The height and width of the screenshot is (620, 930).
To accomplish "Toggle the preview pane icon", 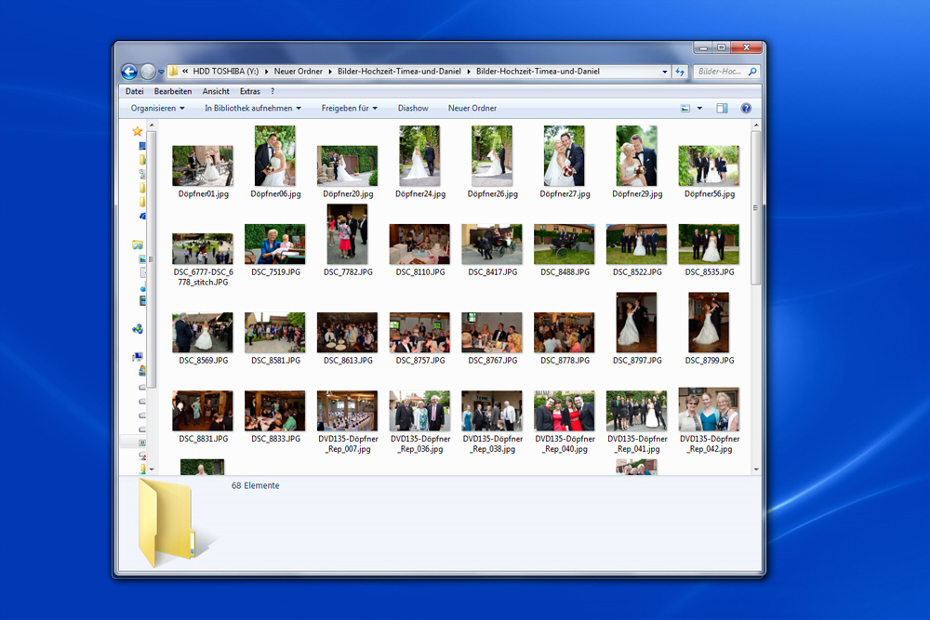I will point(722,108).
